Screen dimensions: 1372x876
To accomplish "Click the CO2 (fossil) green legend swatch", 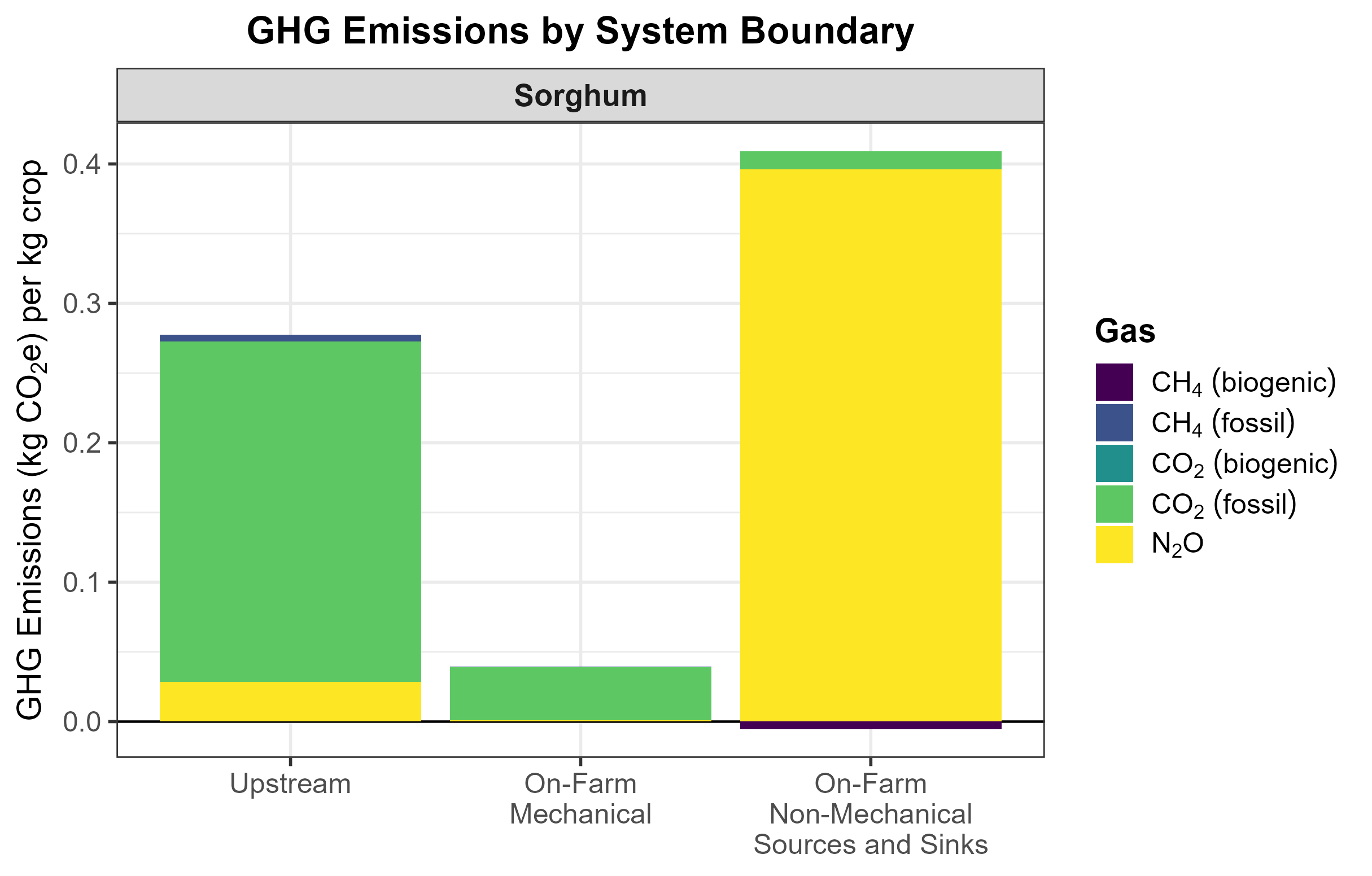I will tap(1114, 503).
